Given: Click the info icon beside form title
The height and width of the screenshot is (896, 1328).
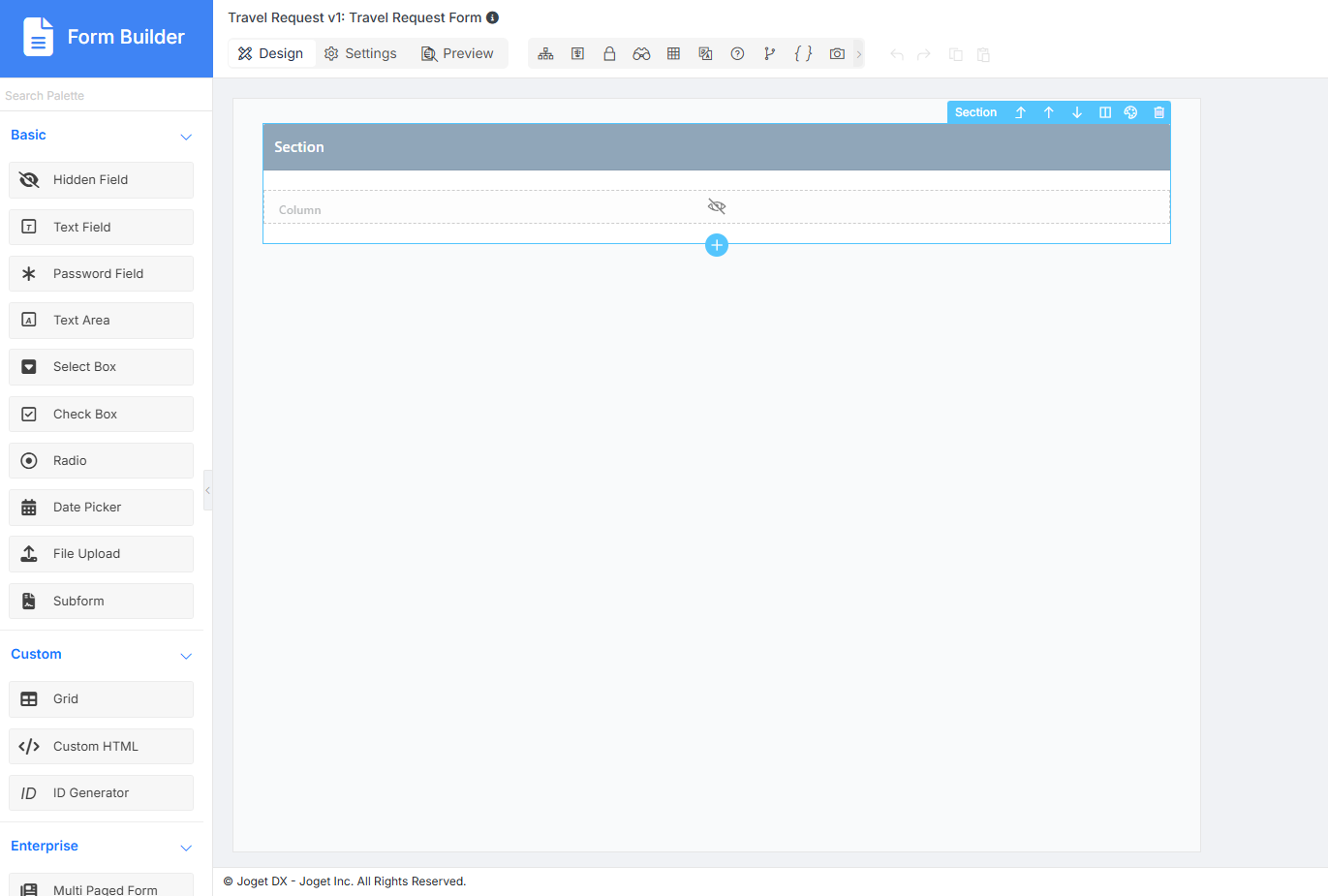Looking at the screenshot, I should 492,17.
